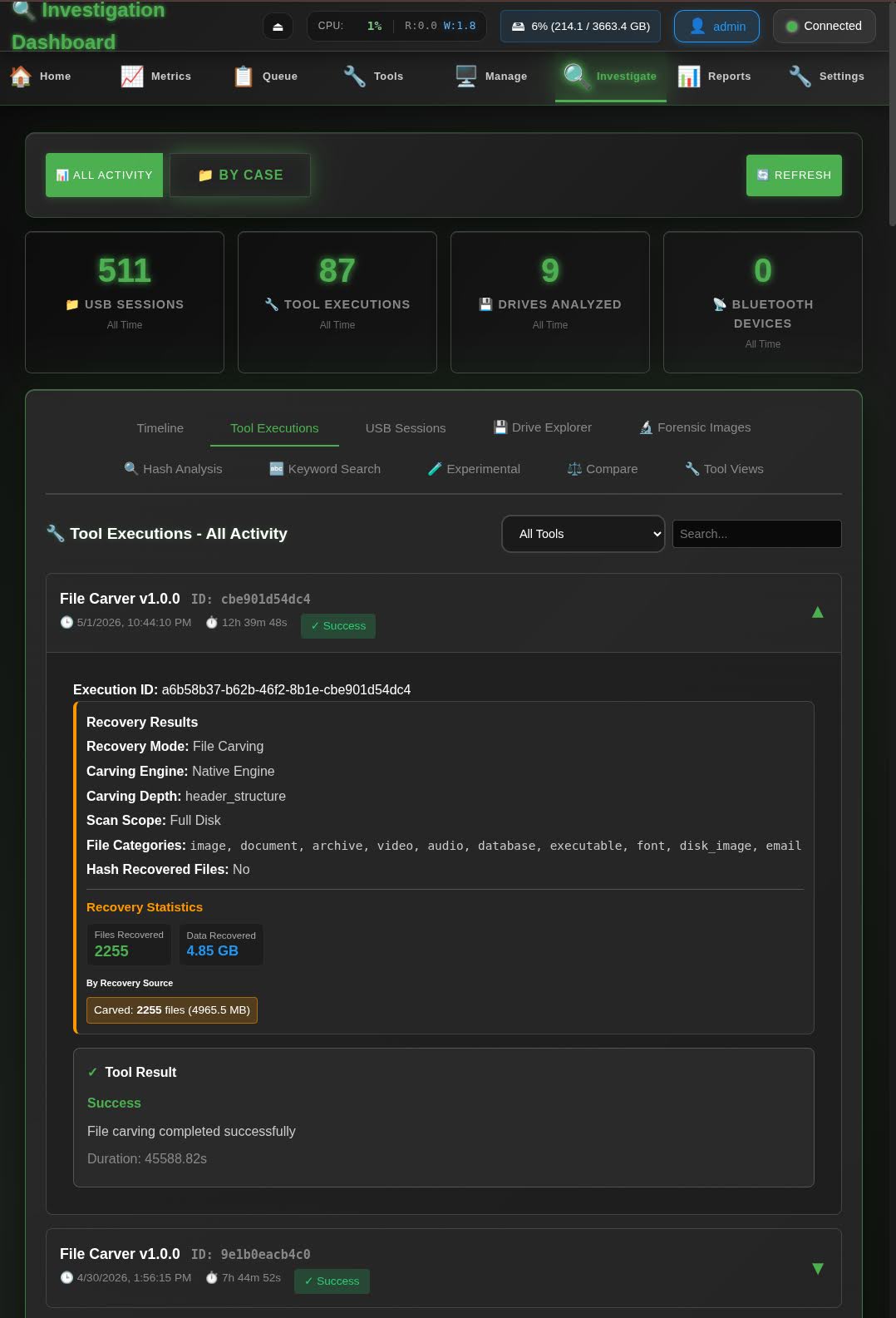
Task: Click the Queue clipboard icon
Action: tap(244, 77)
